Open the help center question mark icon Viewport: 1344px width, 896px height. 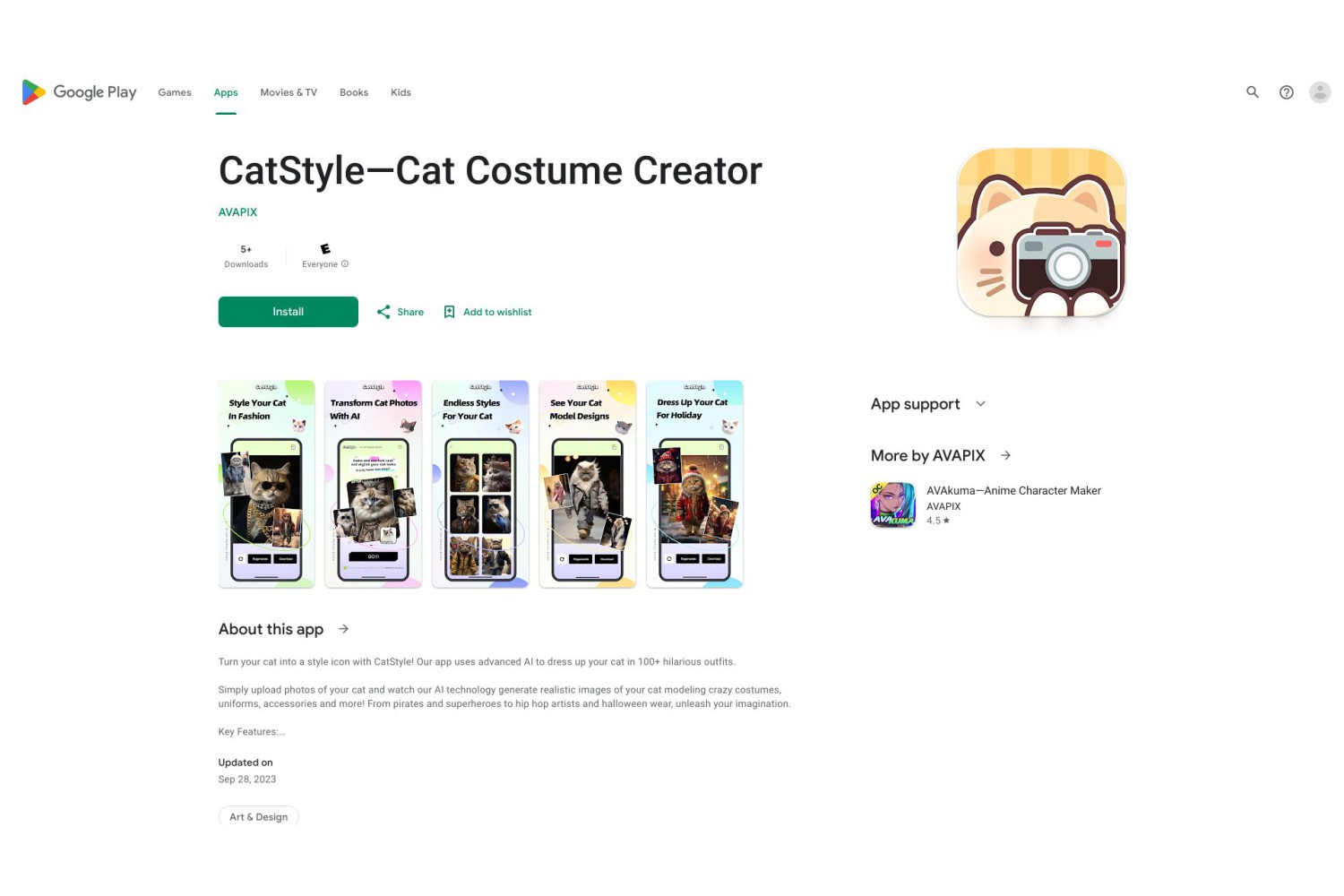coord(1287,92)
